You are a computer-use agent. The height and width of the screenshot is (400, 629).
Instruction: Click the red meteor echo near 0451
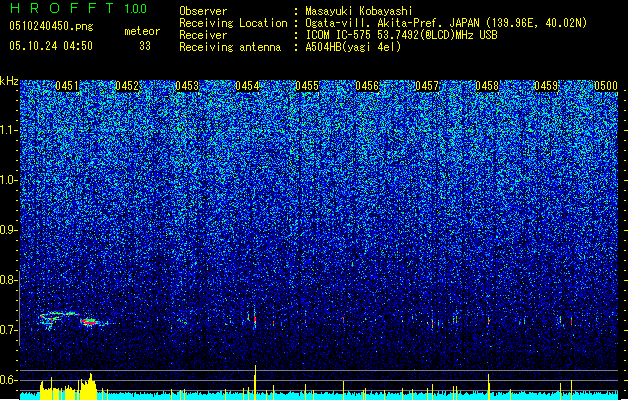tap(89, 322)
